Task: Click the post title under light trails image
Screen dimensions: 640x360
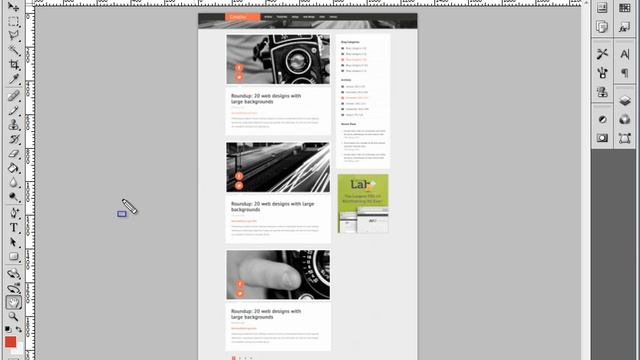Action: coord(272,207)
